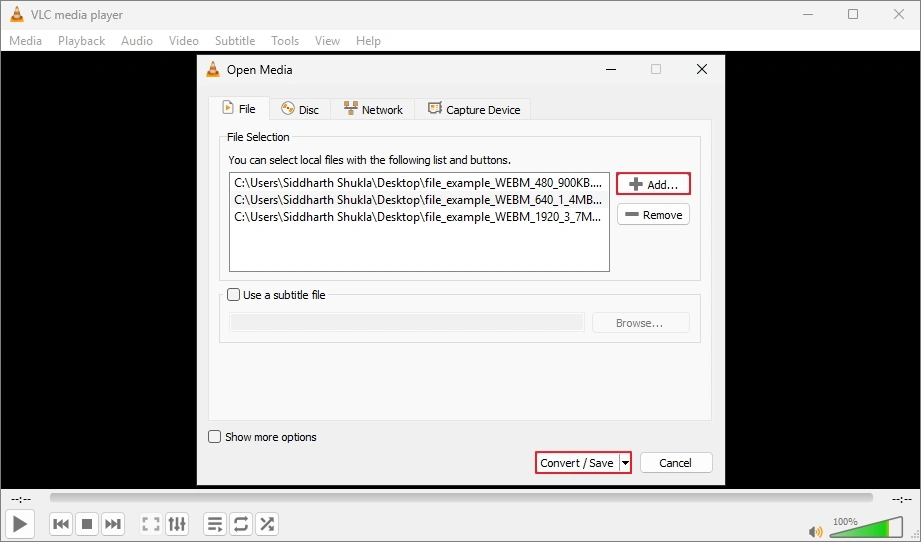Screen dimensions: 921x542
Task: Select file_example_WEBM_1920_3_7M entry
Action: (419, 217)
